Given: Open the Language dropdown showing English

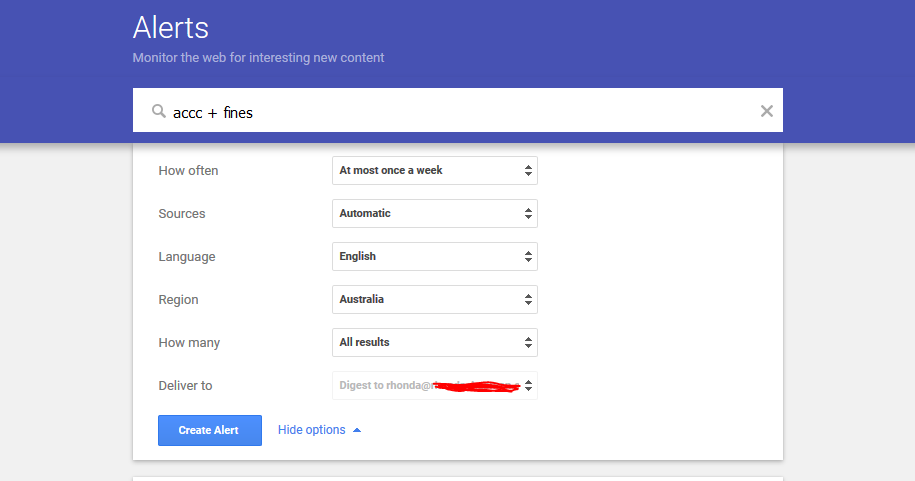Looking at the screenshot, I should point(434,257).
